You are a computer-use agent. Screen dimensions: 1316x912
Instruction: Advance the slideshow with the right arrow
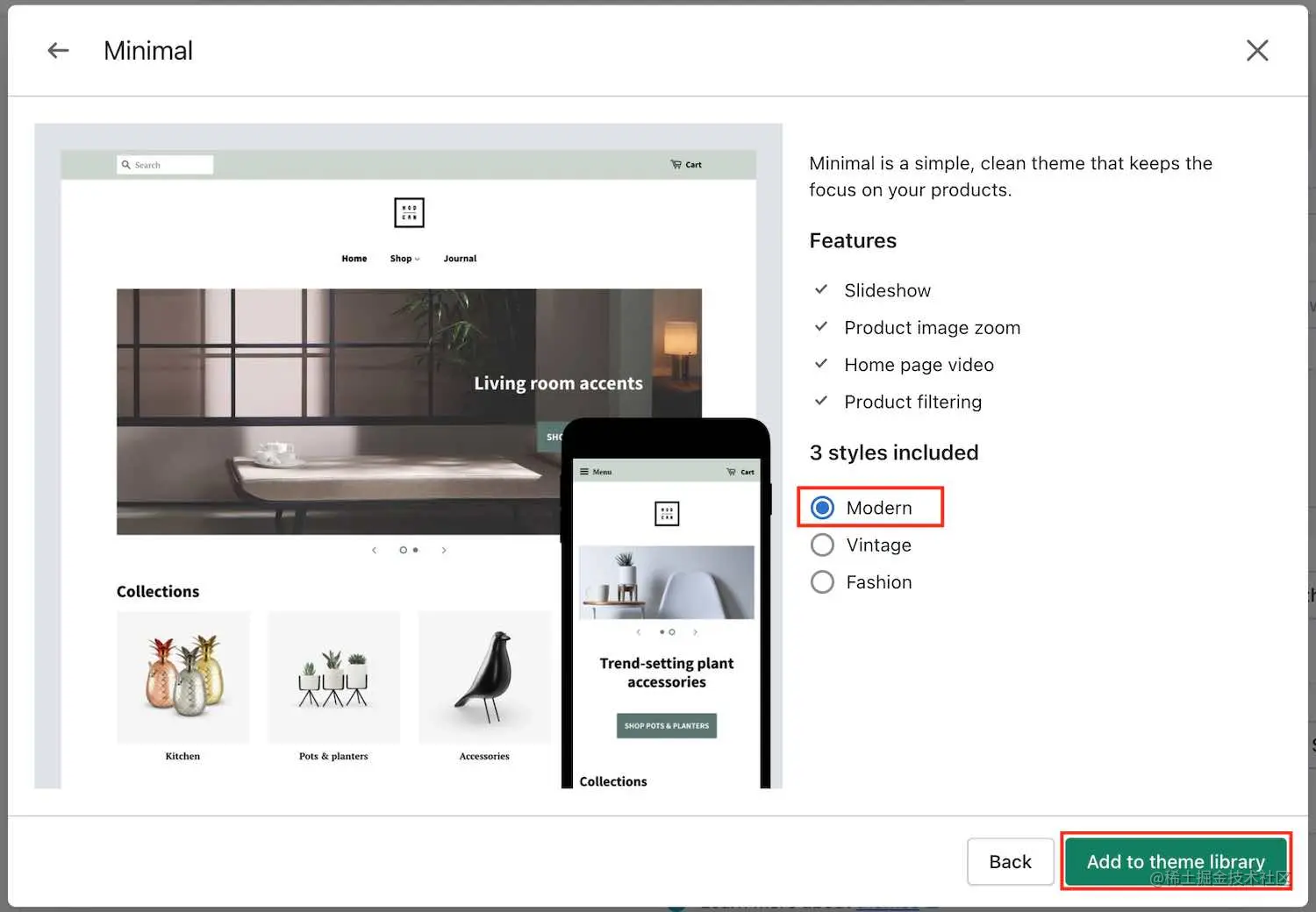point(444,550)
